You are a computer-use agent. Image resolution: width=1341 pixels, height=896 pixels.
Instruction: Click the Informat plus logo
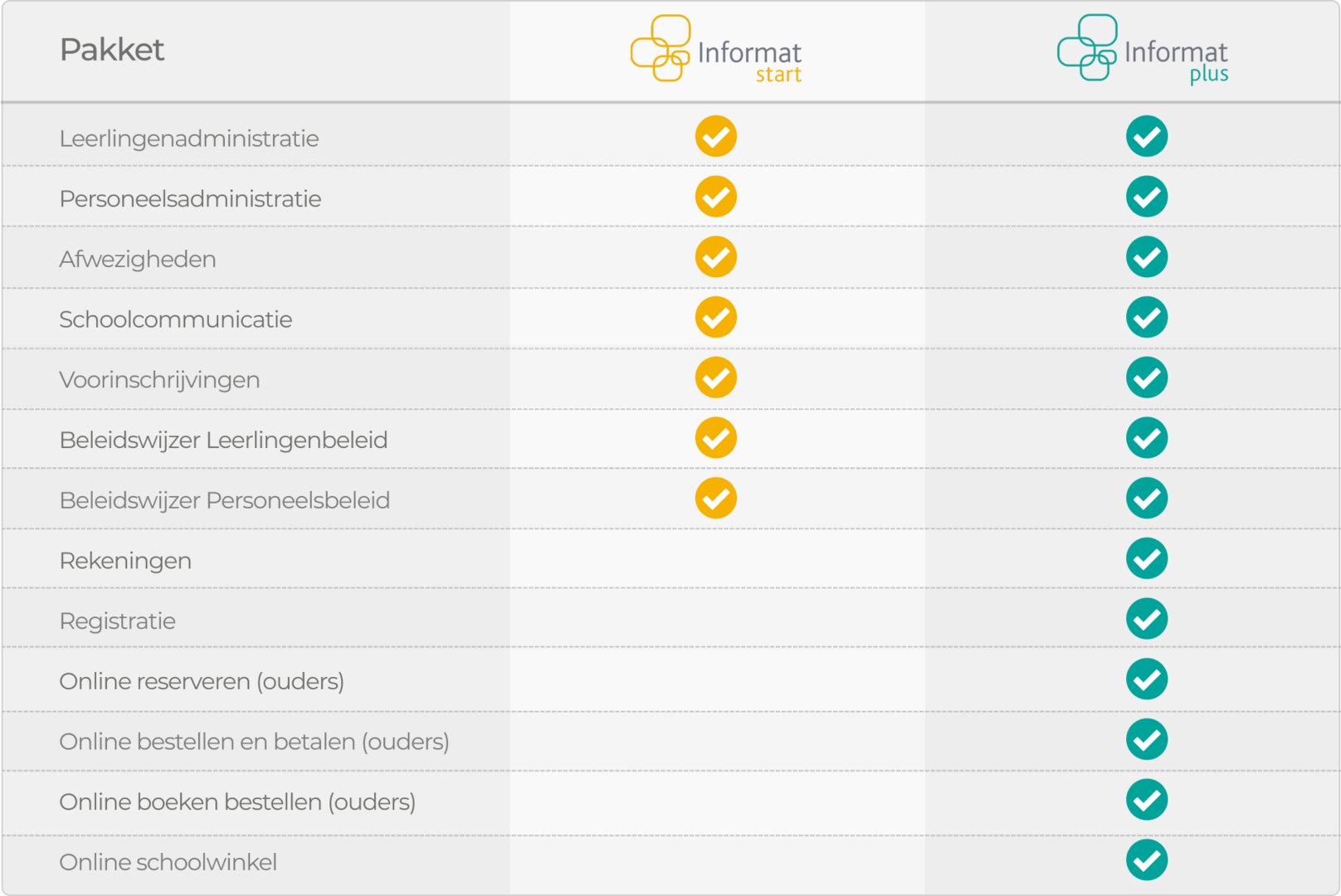coord(1143,50)
